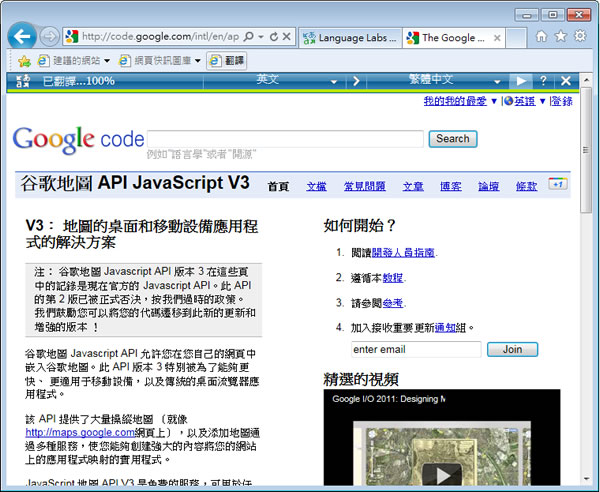This screenshot has height=492, width=600.
Task: Click the 英語 language link
Action: (524, 101)
